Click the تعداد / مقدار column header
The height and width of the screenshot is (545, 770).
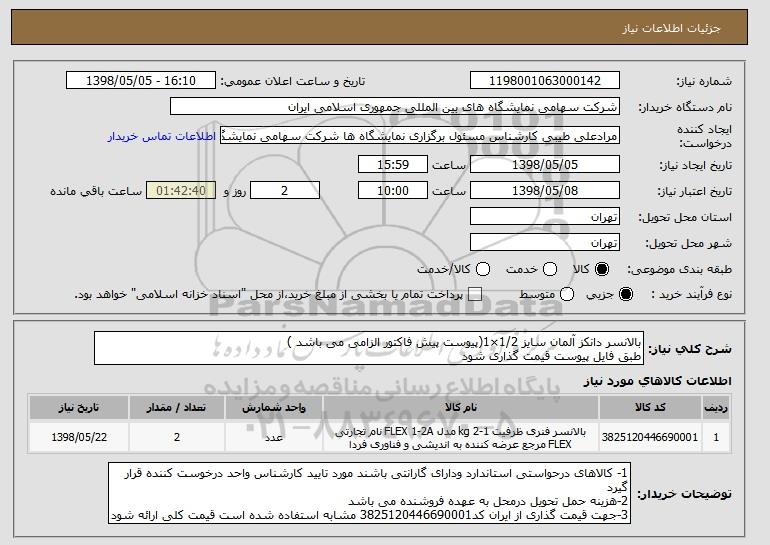pos(177,407)
